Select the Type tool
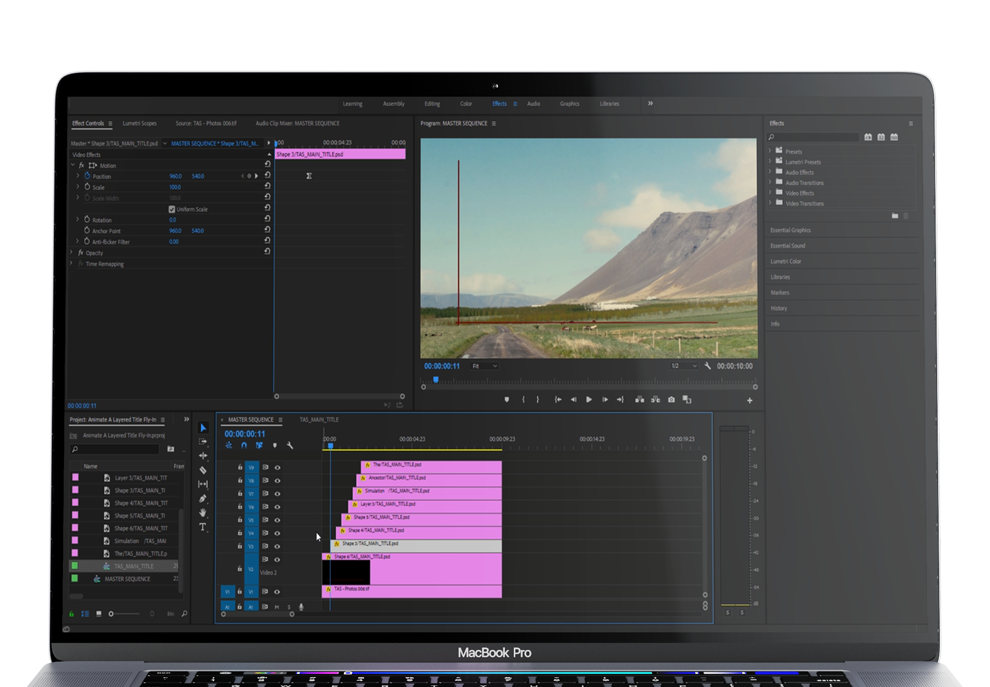990x687 pixels. [x=203, y=527]
